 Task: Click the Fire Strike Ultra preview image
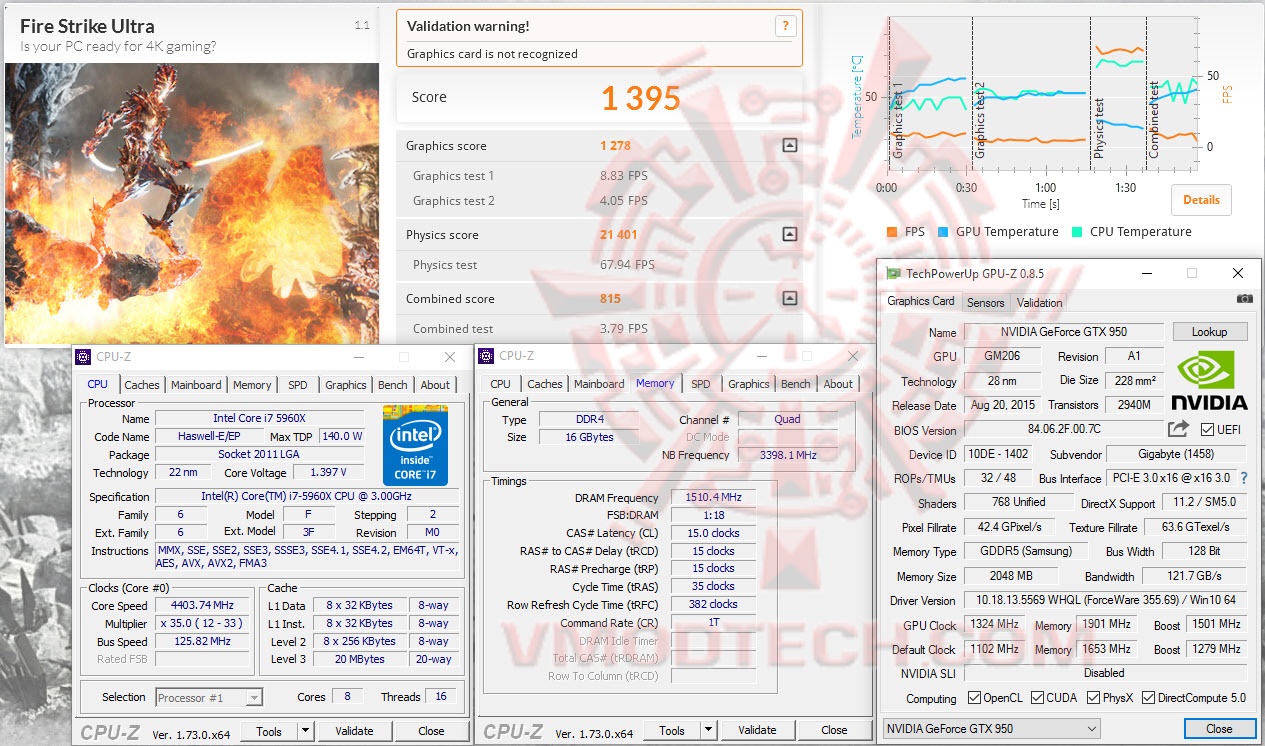pyautogui.click(x=192, y=204)
